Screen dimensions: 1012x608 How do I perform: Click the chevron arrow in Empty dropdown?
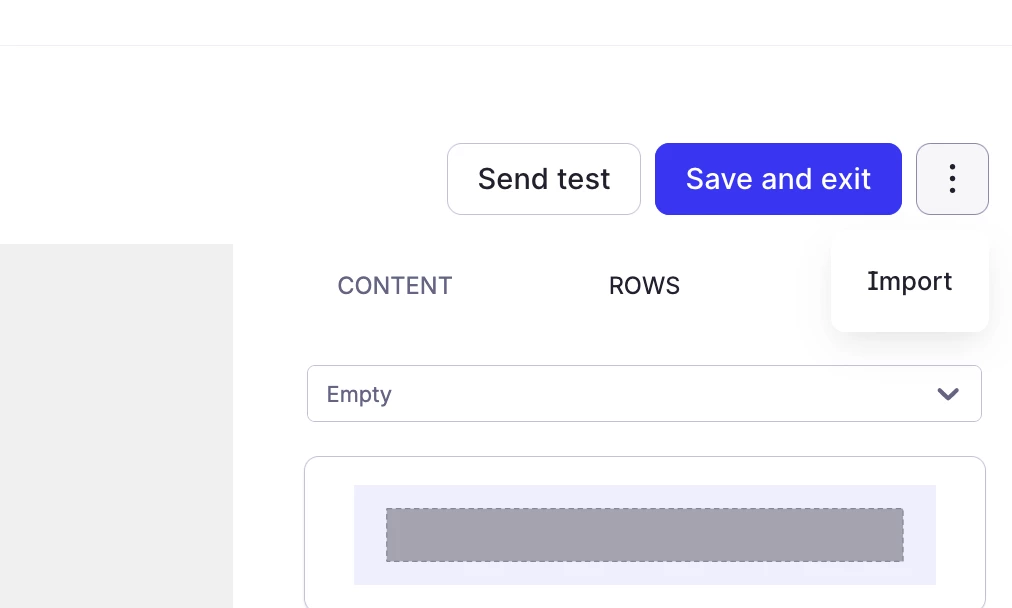coord(948,394)
